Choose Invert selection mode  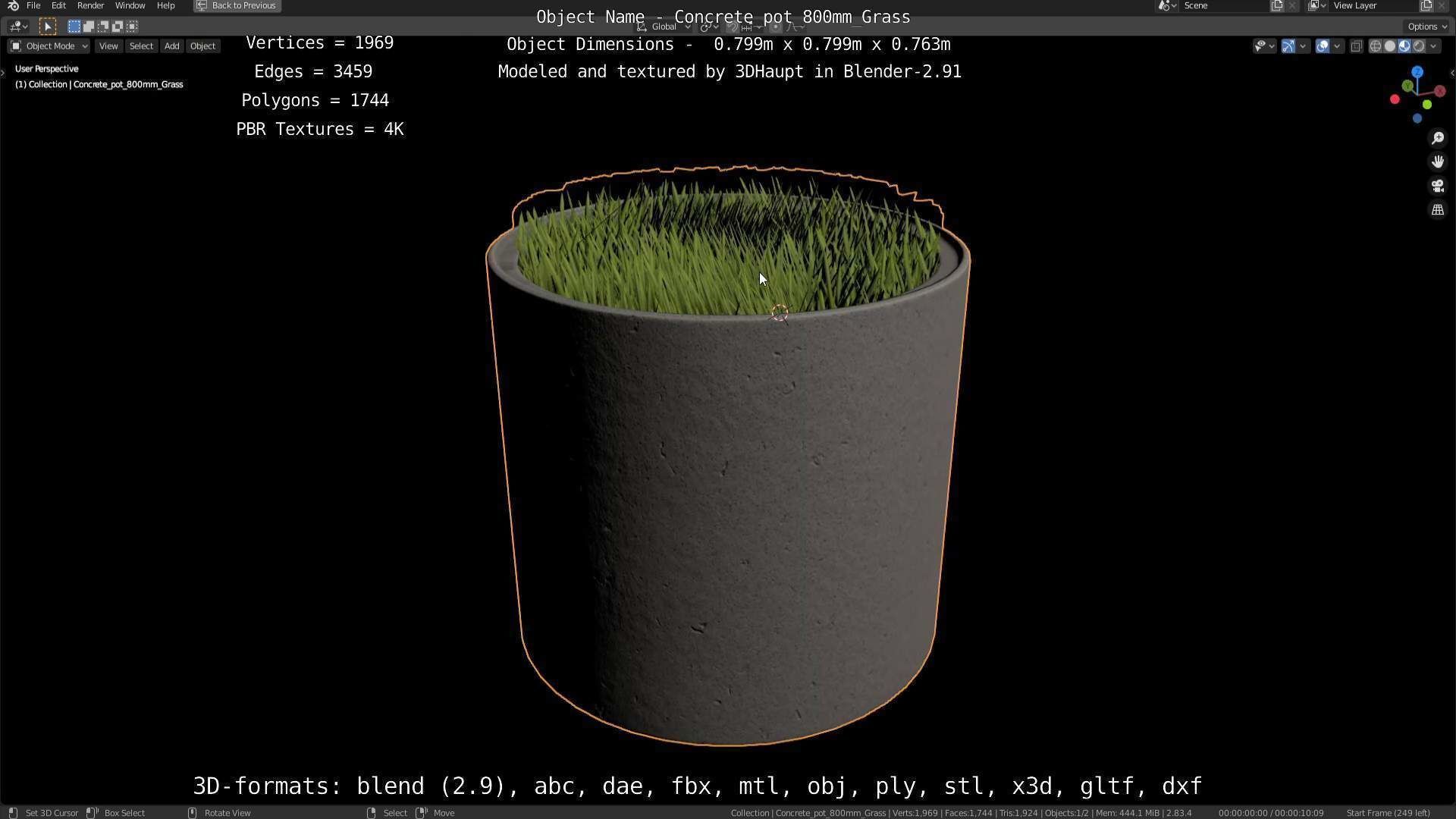coord(117,27)
